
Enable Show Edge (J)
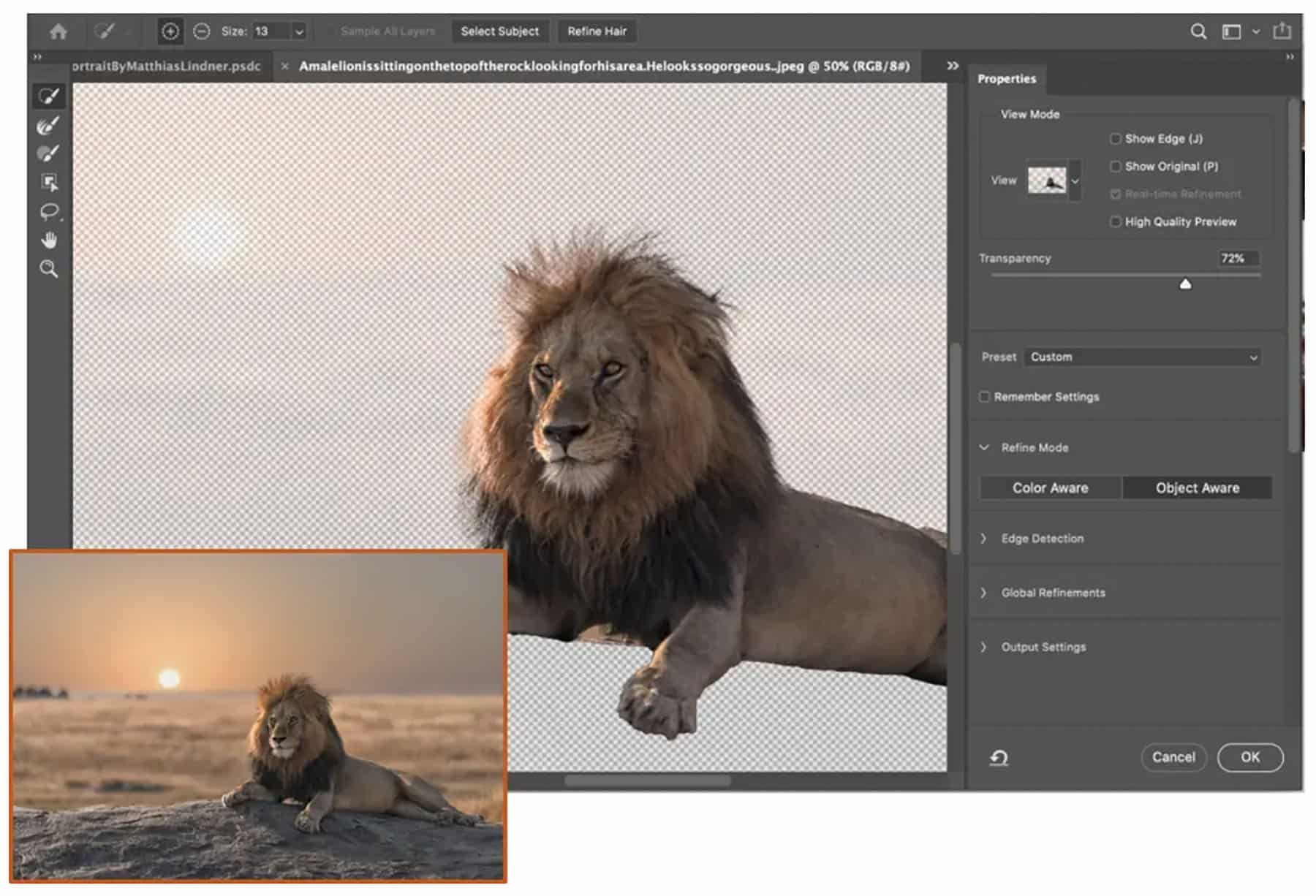[1115, 138]
